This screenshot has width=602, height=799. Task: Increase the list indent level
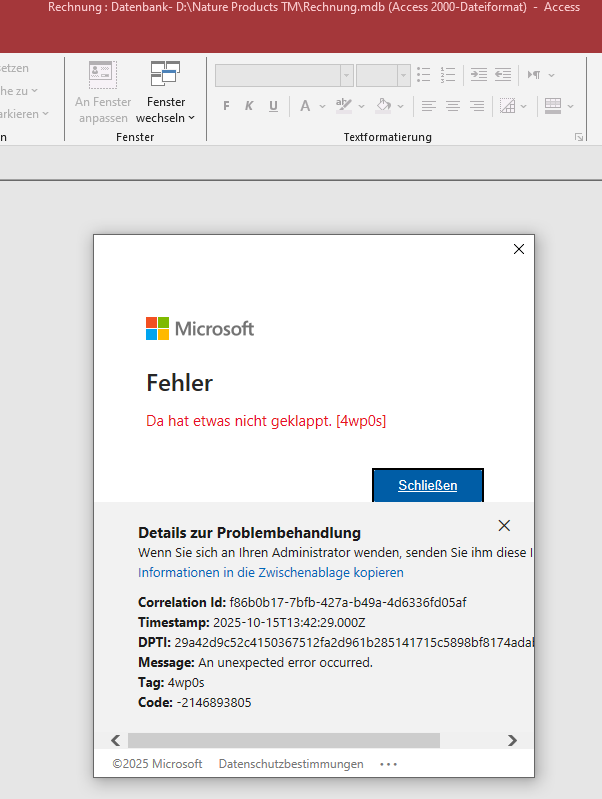(x=479, y=75)
